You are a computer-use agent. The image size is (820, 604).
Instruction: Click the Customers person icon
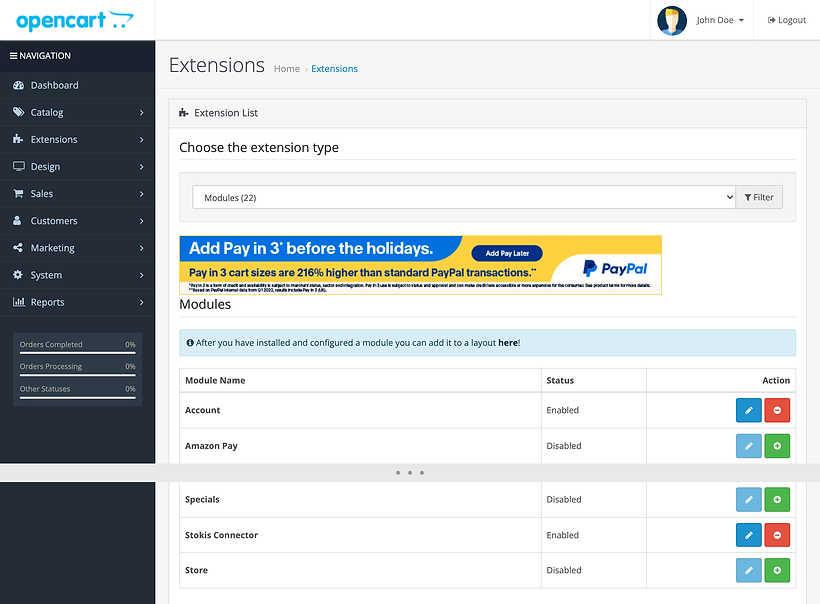coord(17,221)
